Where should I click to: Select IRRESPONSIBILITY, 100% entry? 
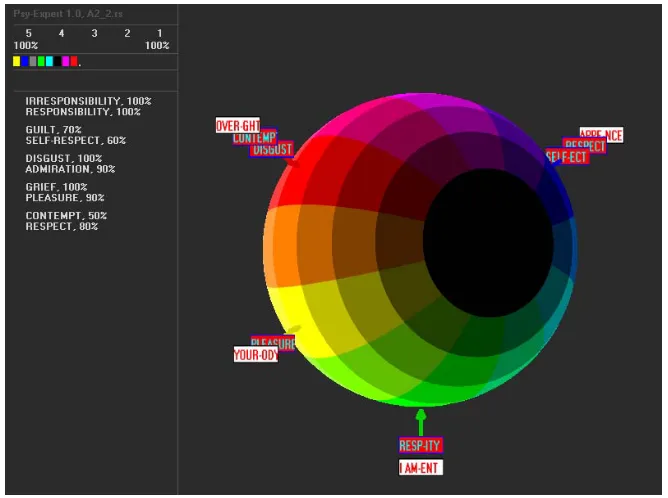(88, 101)
